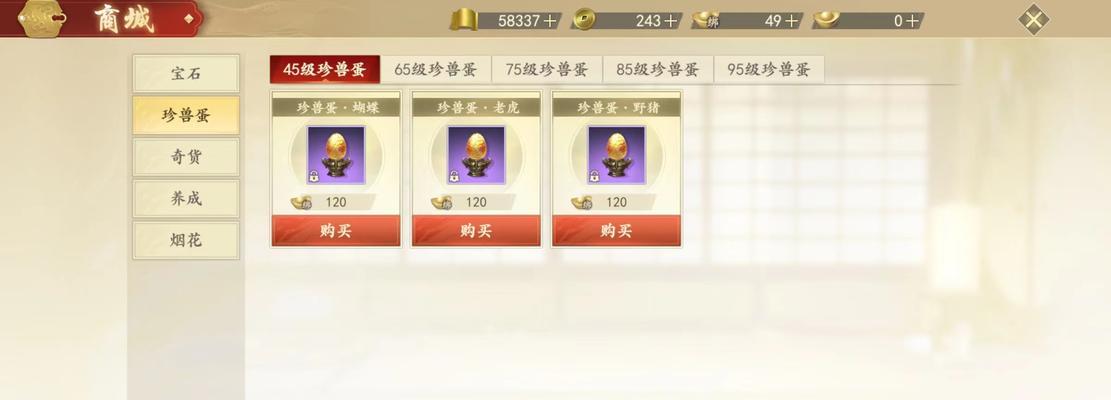Click the tiger beast egg icon
Viewport: 1111px width, 400px height.
coord(476,155)
